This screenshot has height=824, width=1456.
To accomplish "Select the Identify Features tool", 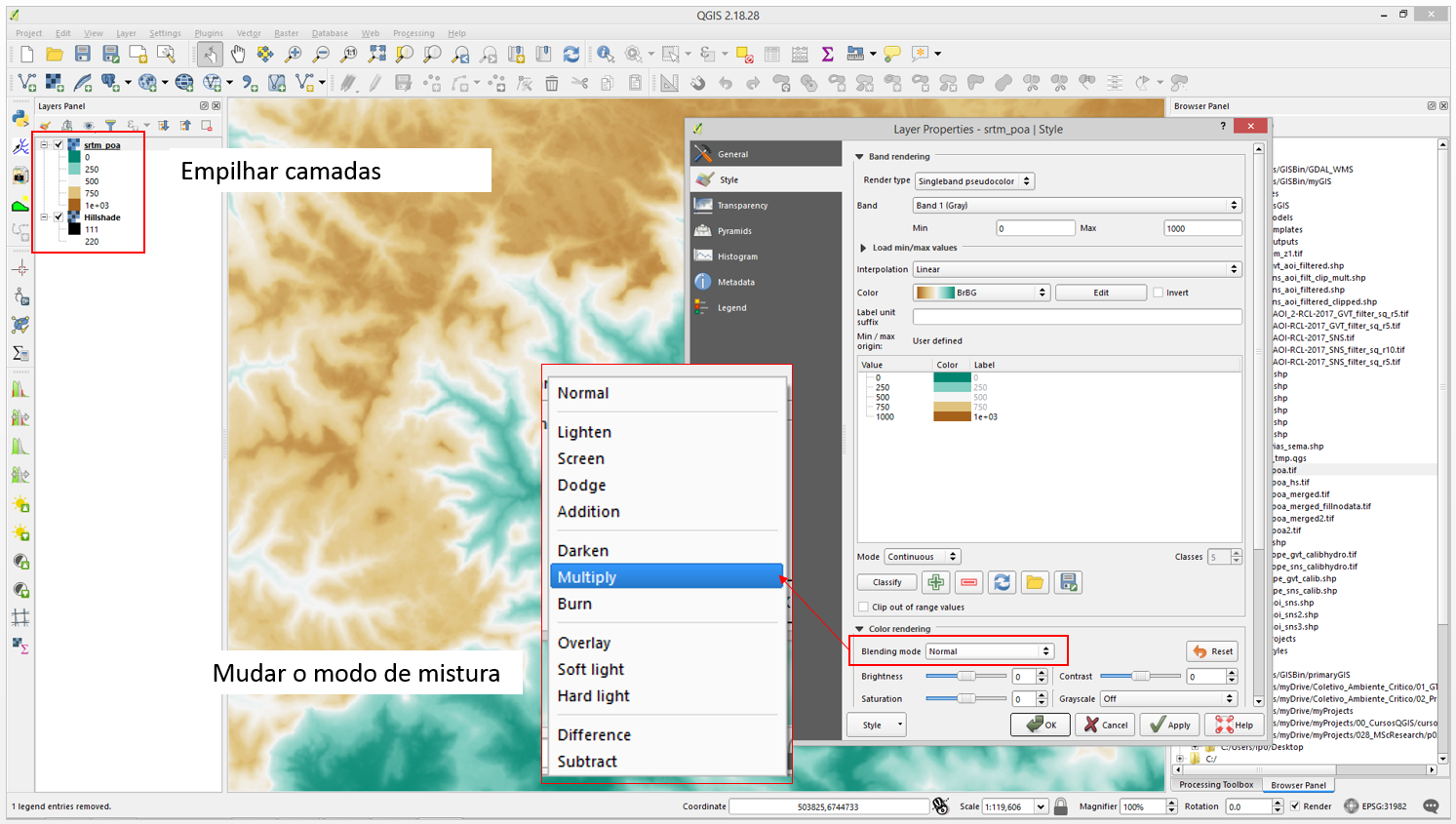I will pyautogui.click(x=606, y=54).
